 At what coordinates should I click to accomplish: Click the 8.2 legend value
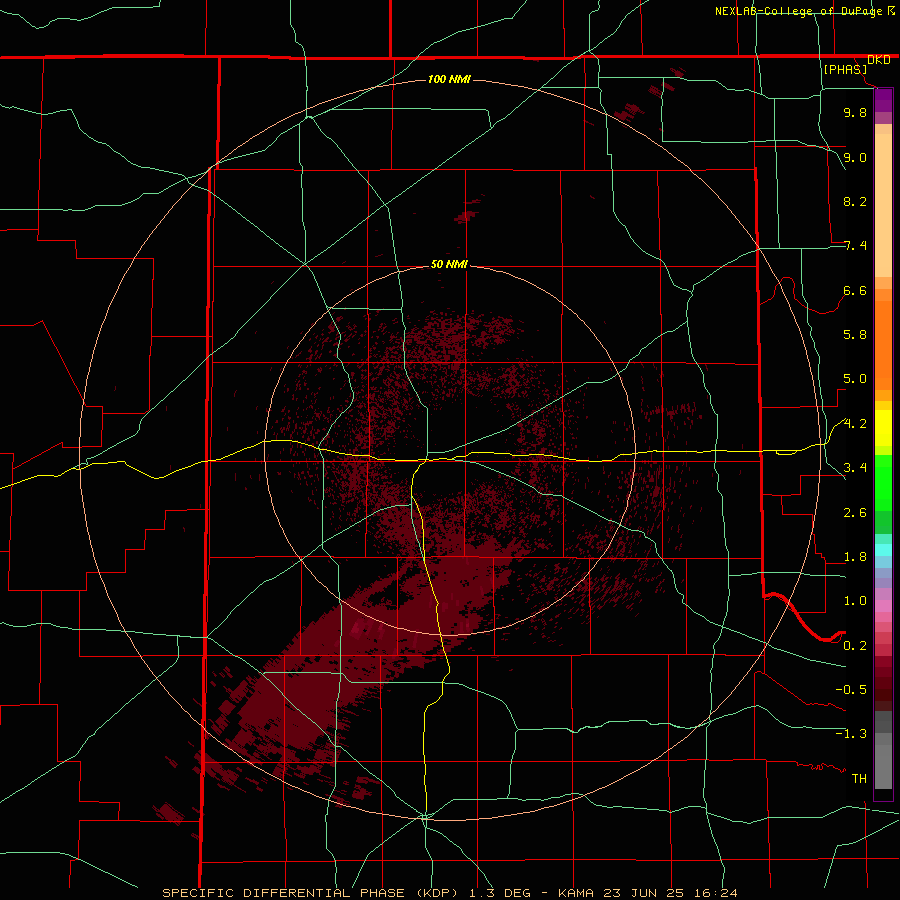(x=855, y=201)
